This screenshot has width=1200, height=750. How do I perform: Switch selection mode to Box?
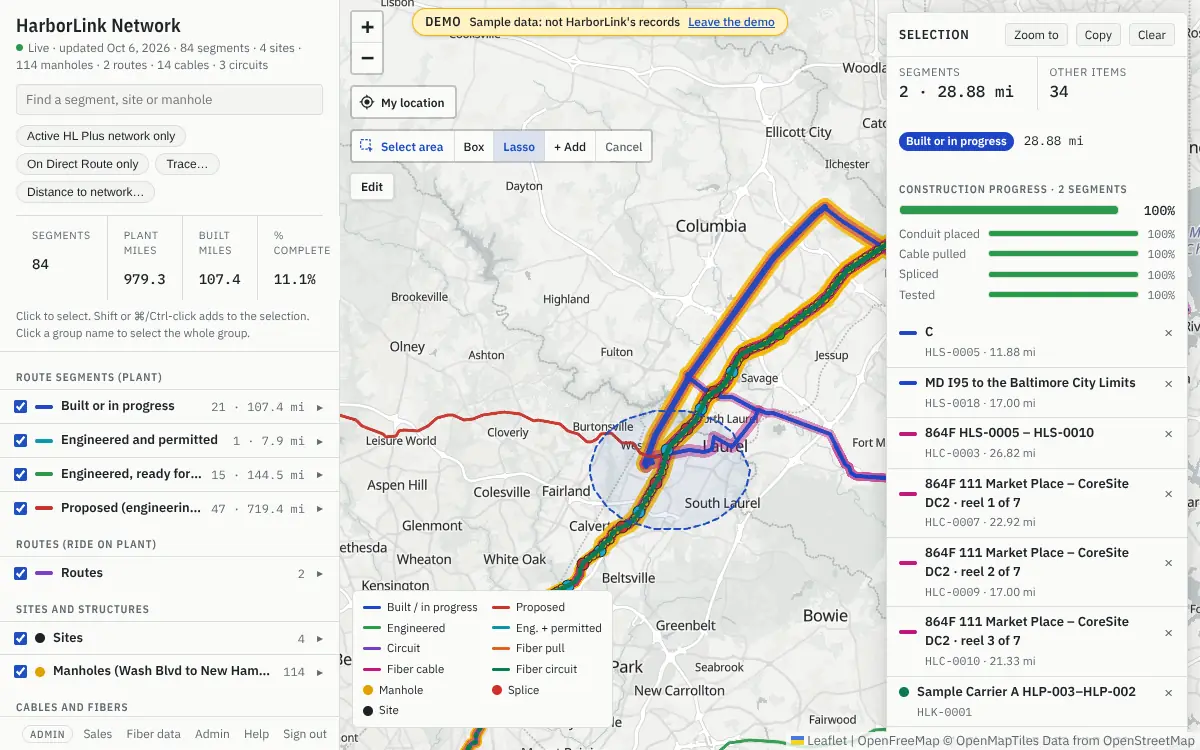[x=474, y=147]
